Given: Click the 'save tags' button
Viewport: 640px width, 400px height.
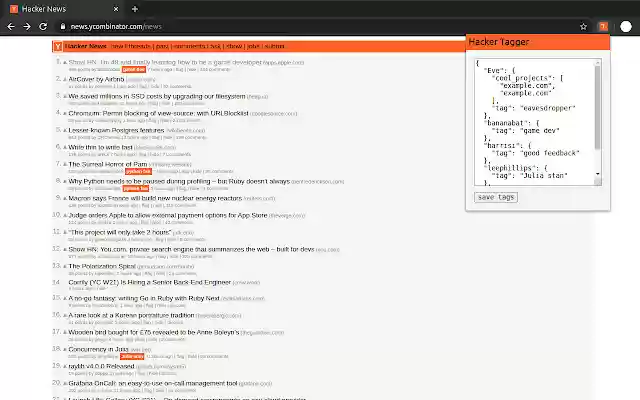Looking at the screenshot, I should (x=496, y=197).
